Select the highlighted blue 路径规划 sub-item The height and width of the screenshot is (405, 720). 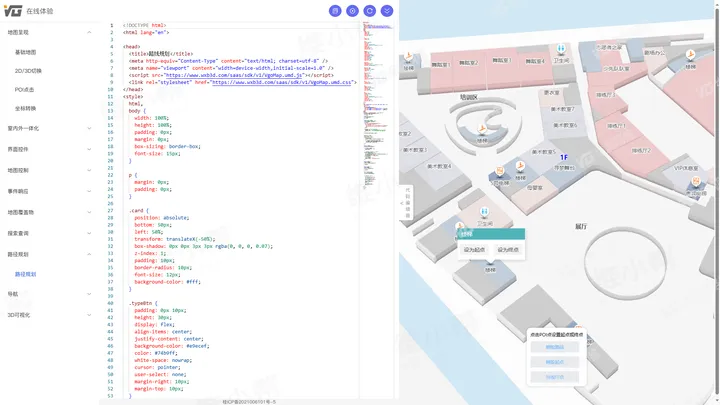point(25,274)
